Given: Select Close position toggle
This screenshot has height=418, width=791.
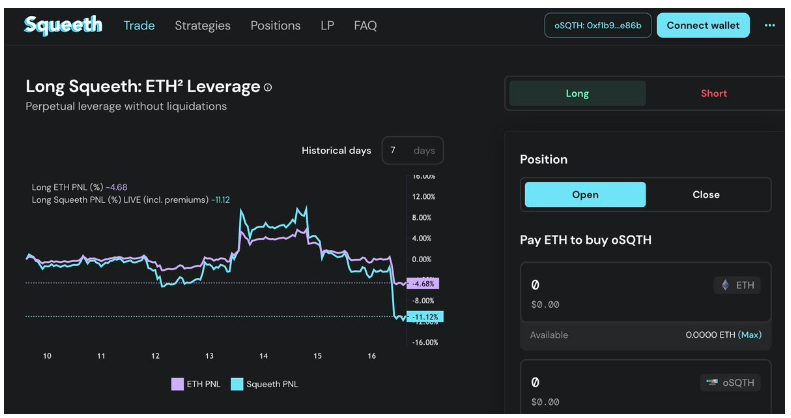Looking at the screenshot, I should (x=706, y=195).
